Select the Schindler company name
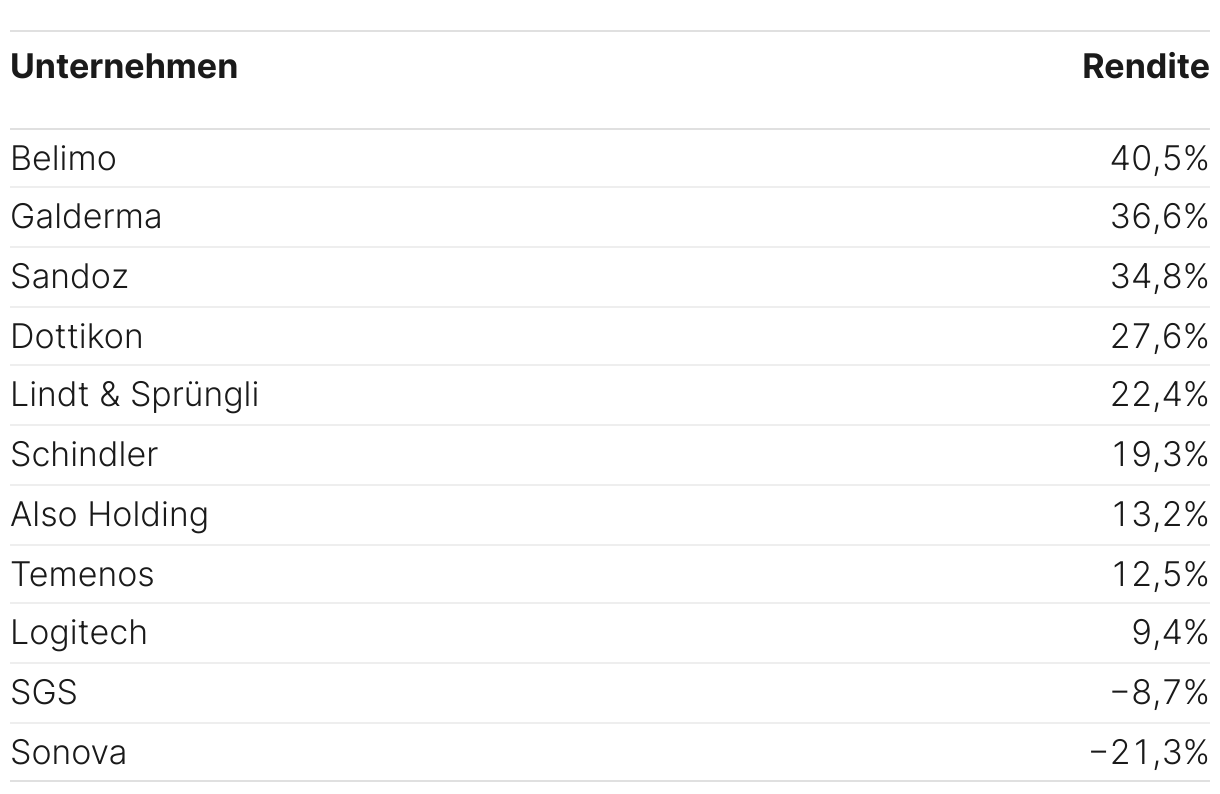 [x=84, y=455]
